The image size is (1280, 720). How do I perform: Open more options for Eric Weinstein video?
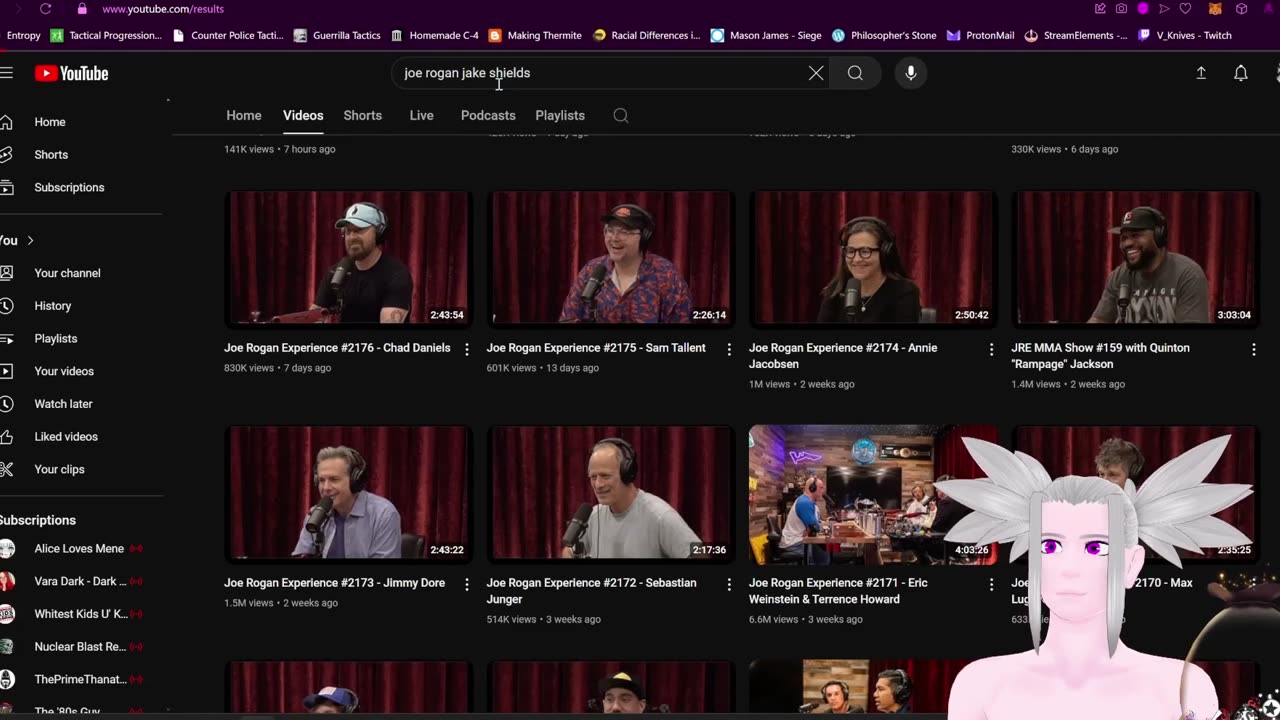991,584
